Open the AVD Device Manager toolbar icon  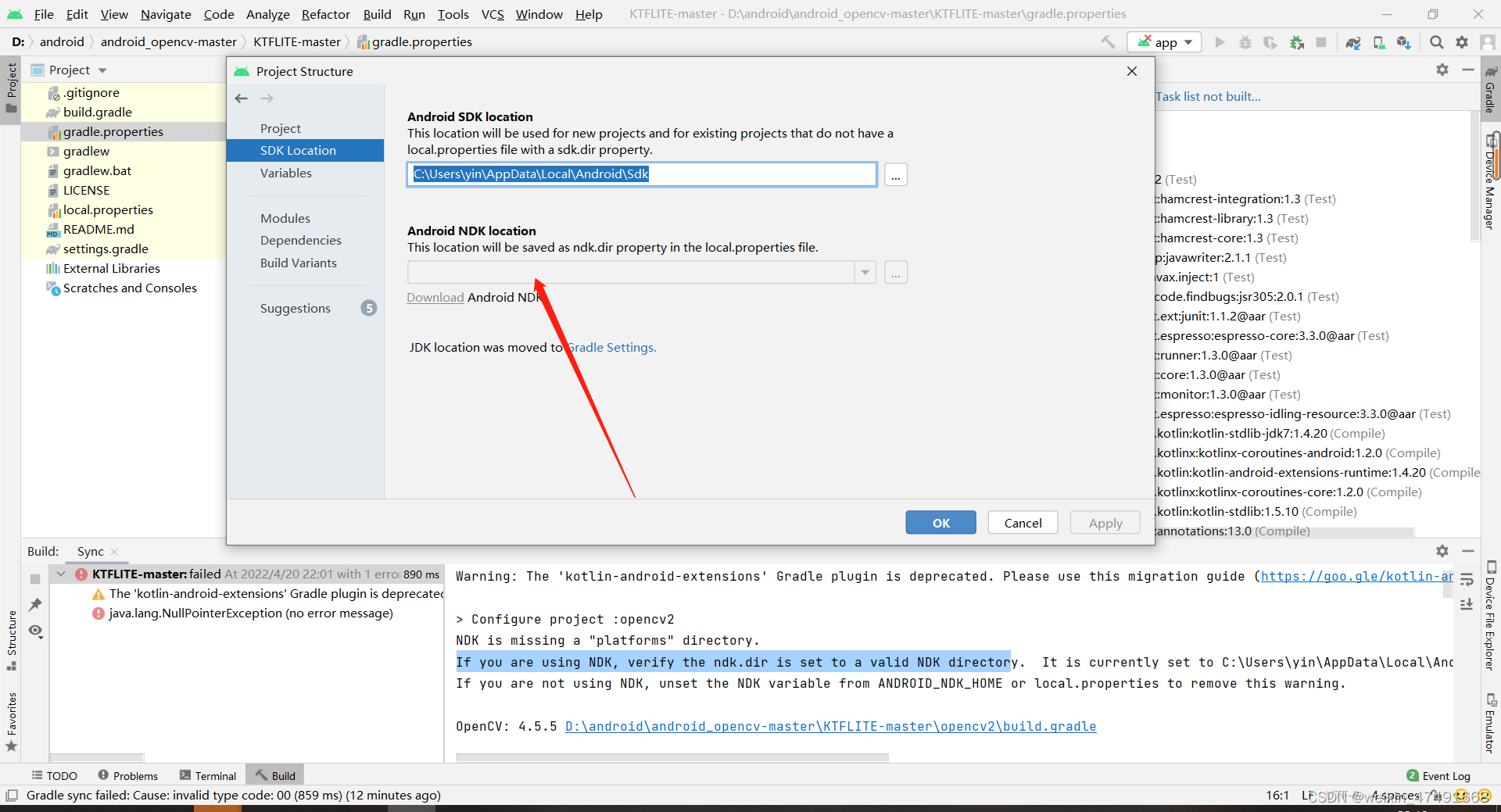(x=1379, y=42)
